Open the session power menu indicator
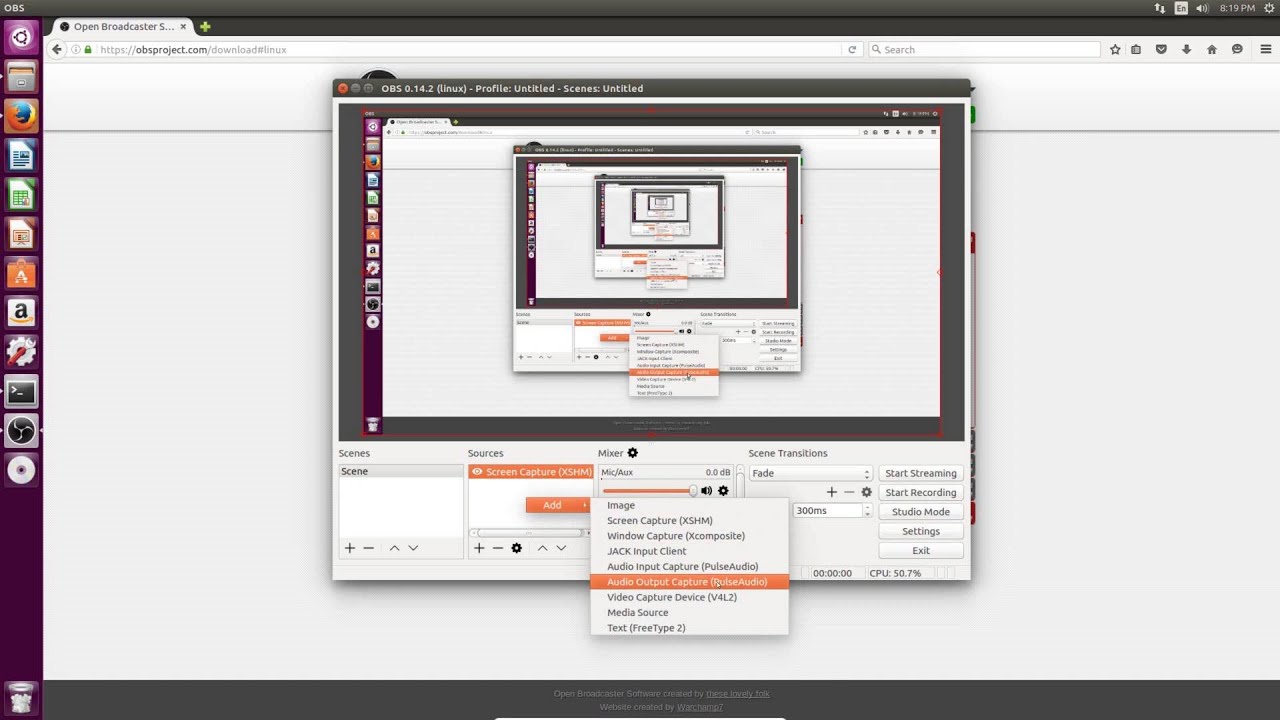1280x720 pixels. pos(1267,8)
